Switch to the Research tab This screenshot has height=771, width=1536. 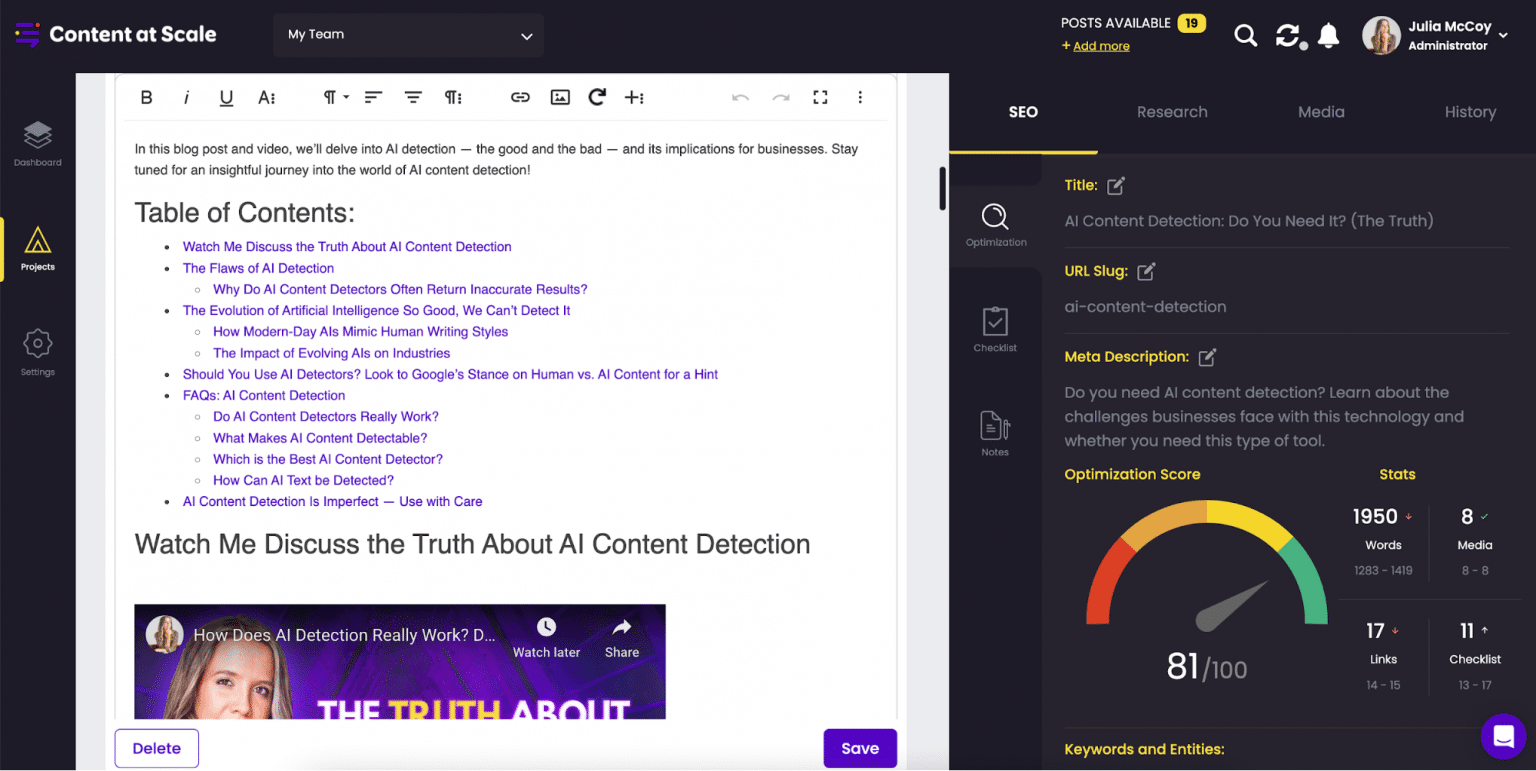(1172, 112)
